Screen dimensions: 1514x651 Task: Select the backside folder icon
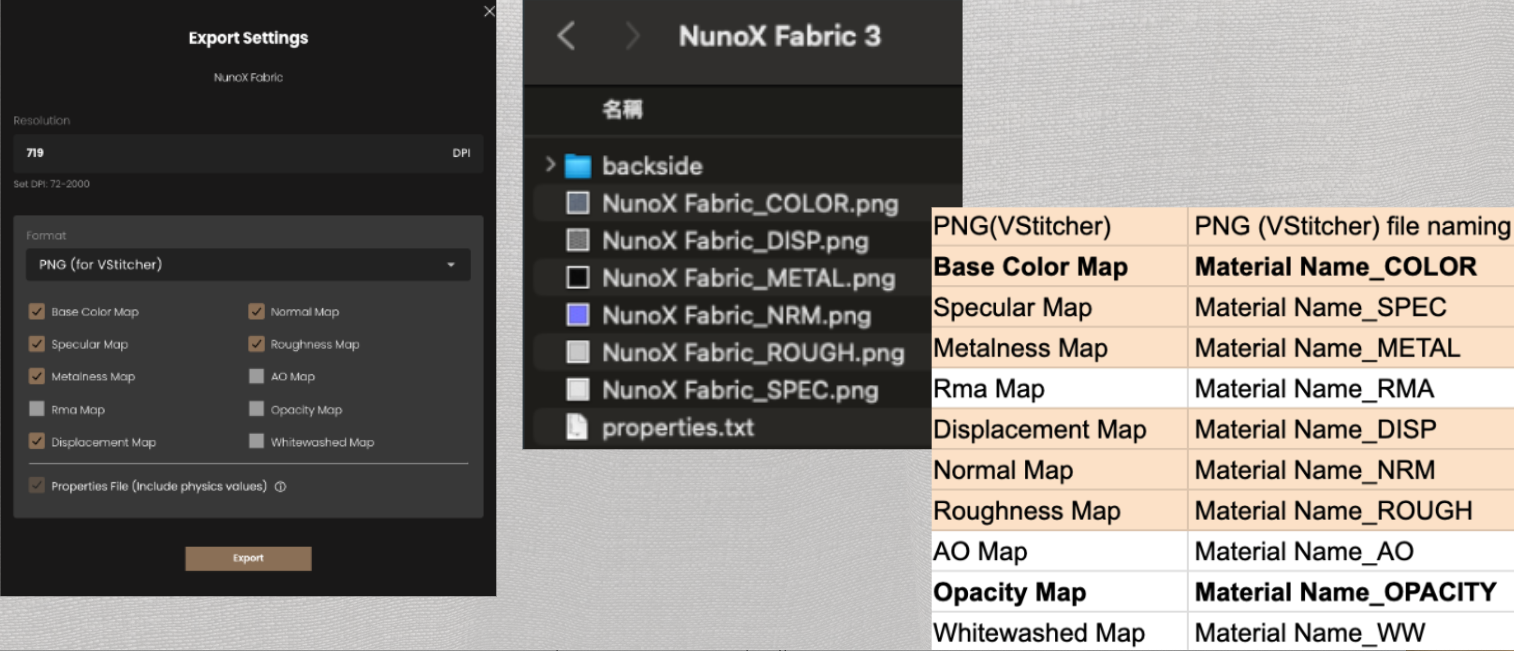[x=578, y=166]
